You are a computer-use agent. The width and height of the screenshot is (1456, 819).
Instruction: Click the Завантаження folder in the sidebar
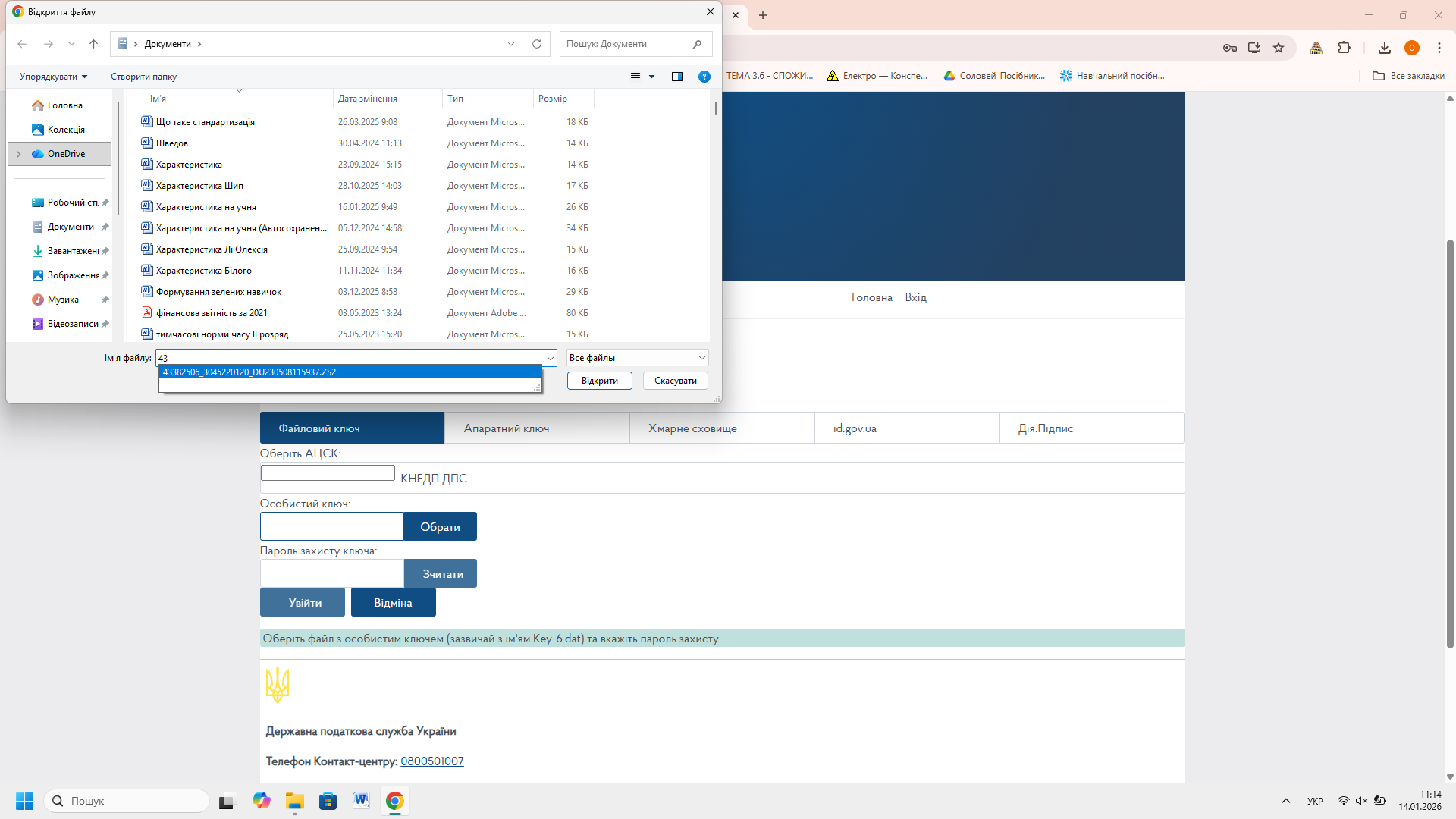(x=73, y=251)
